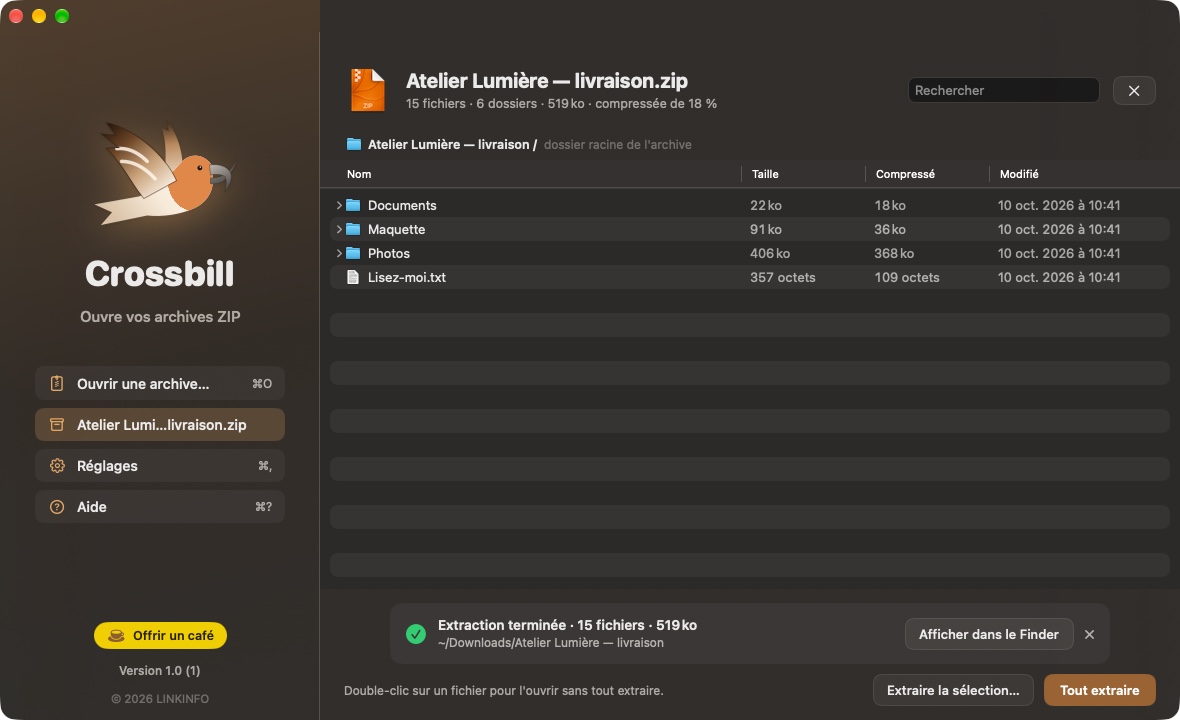Expand the Photos folder disclosure arrow
The image size is (1180, 720).
[339, 253]
